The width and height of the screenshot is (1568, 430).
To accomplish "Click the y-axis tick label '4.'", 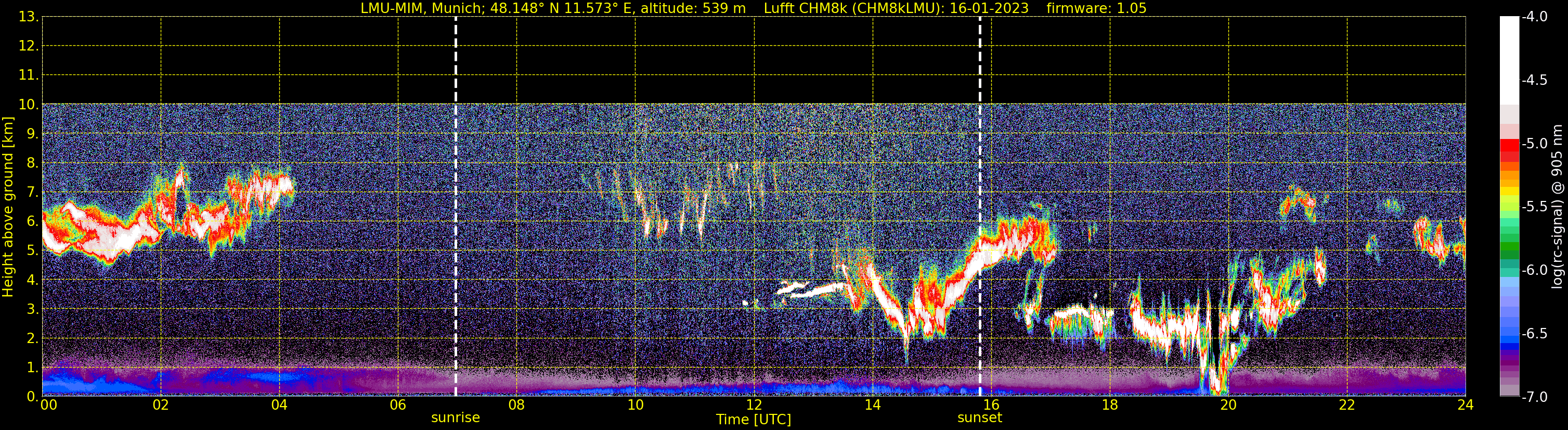I will (x=32, y=280).
